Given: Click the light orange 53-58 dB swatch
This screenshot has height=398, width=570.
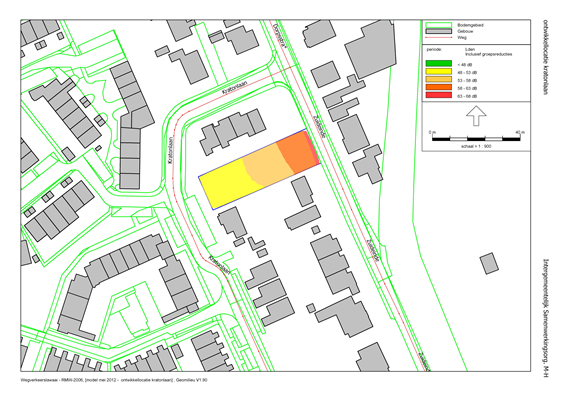Looking at the screenshot, I should 439,80.
